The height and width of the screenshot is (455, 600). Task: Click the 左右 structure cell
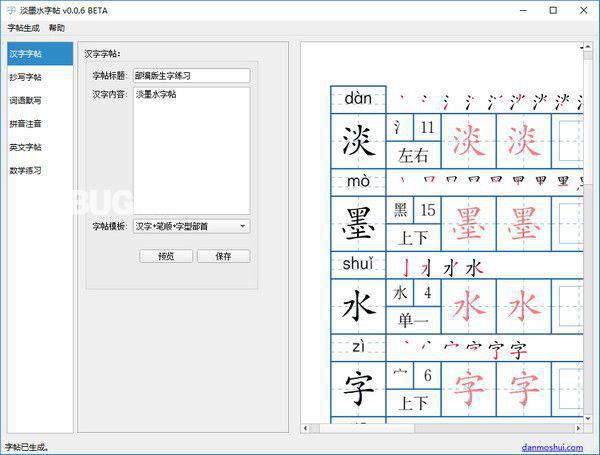[413, 155]
